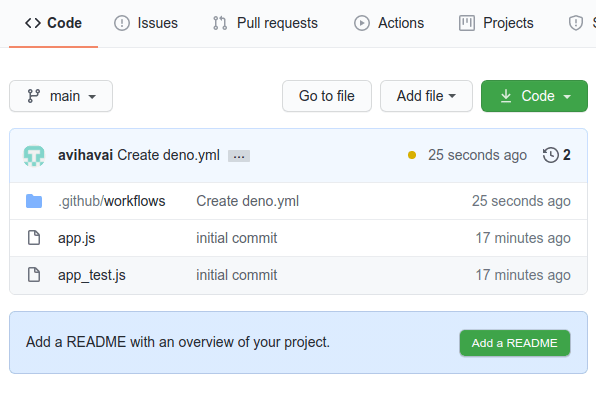Expand the Add file dropdown
Image resolution: width=596 pixels, height=398 pixels.
tap(426, 96)
